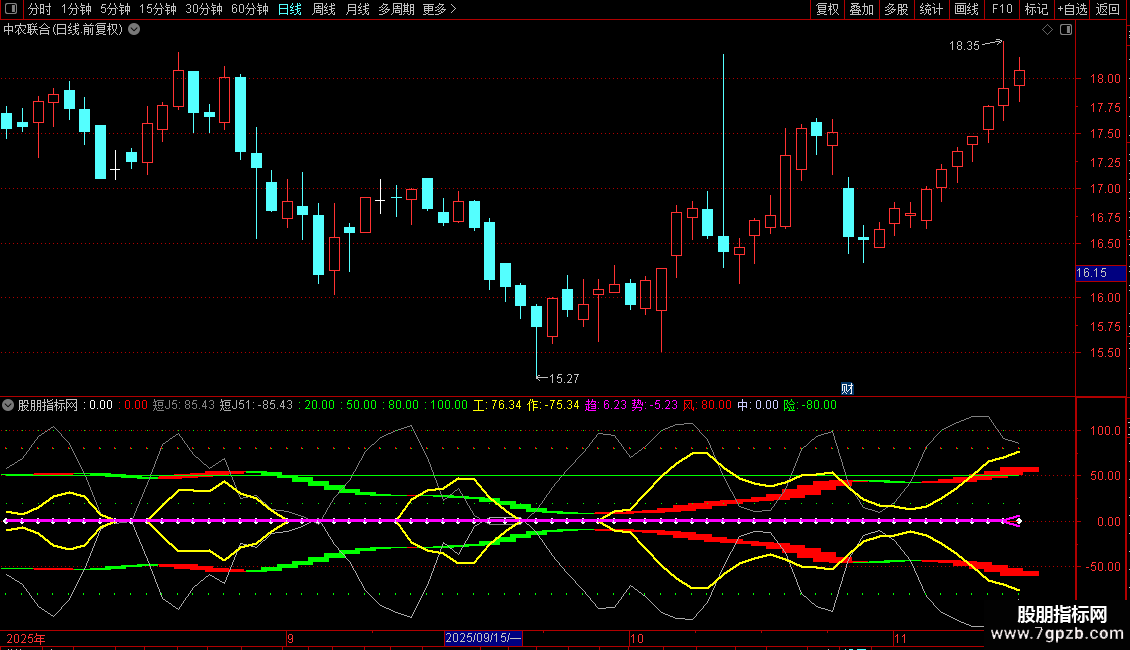Switch to 周线 weekly chart

pos(324,9)
